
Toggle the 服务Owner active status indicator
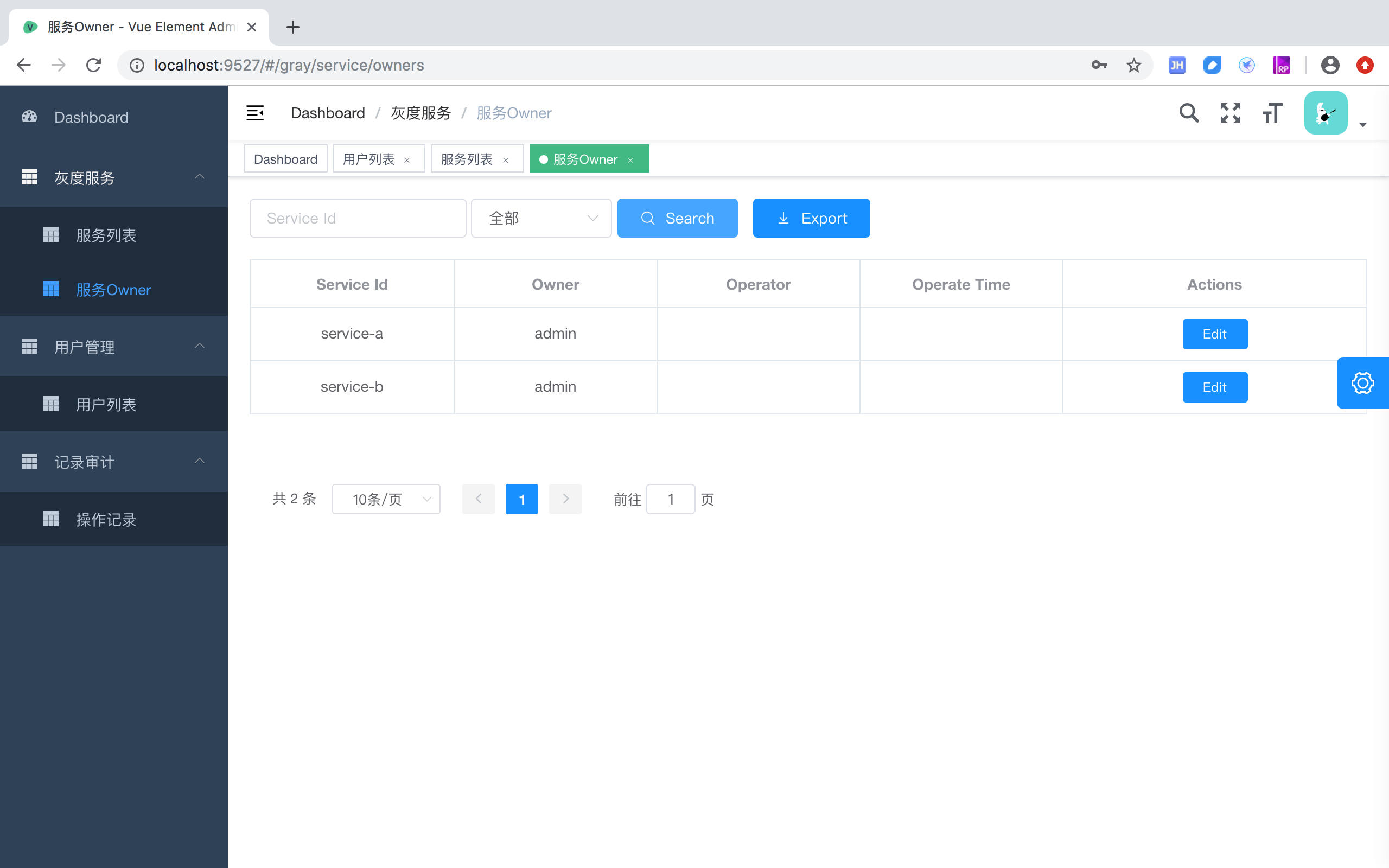543,159
